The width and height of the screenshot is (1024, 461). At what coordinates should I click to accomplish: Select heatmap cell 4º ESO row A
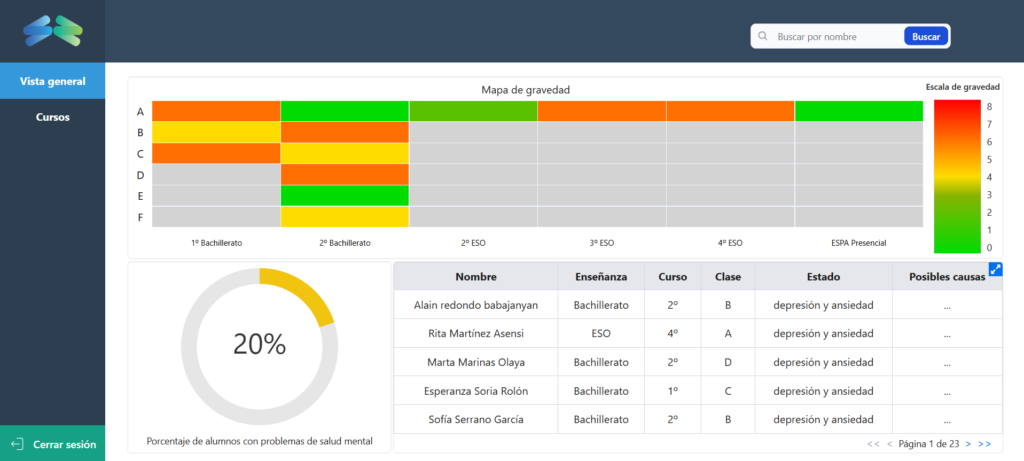tap(730, 111)
